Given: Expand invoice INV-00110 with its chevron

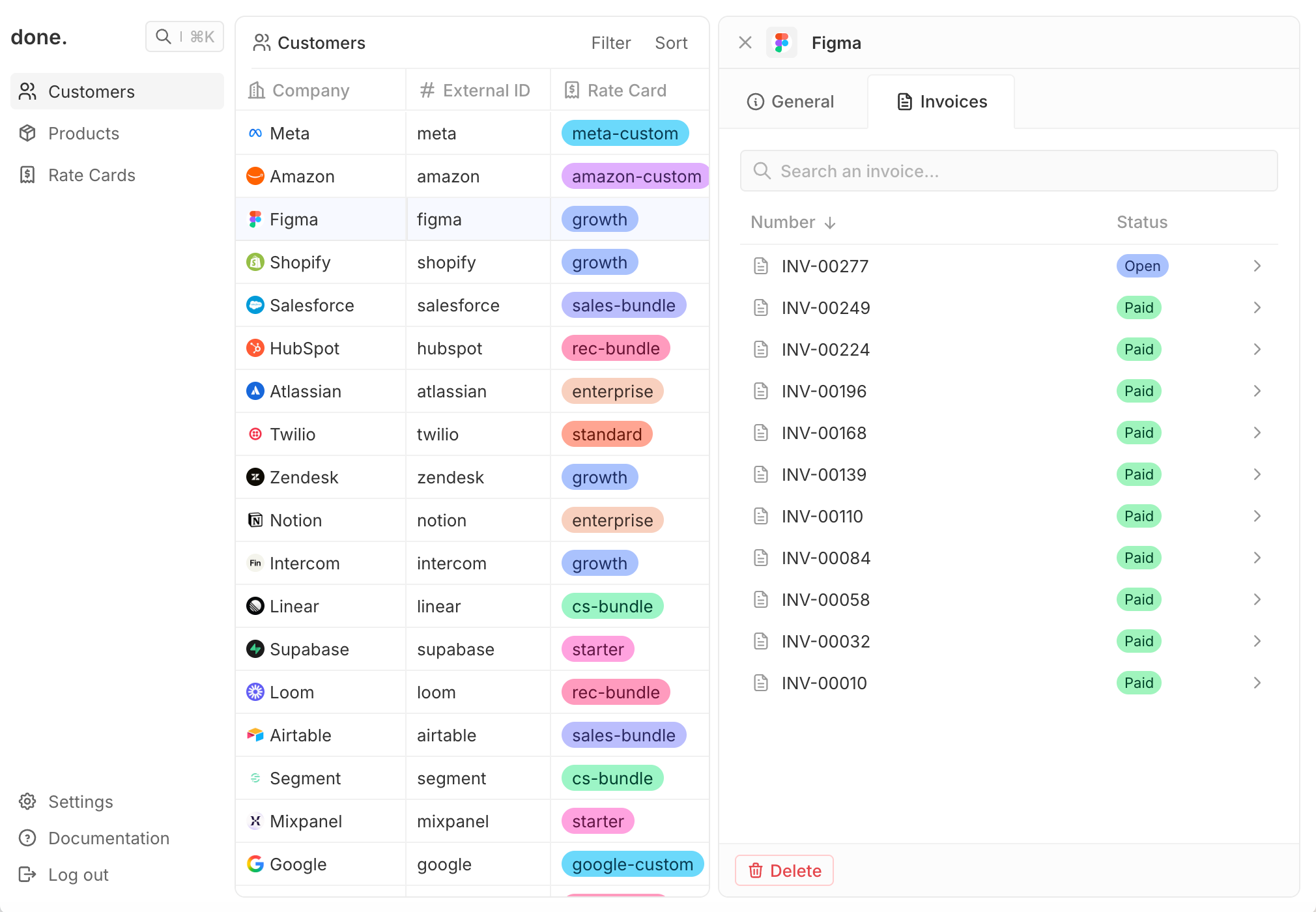Looking at the screenshot, I should point(1257,516).
